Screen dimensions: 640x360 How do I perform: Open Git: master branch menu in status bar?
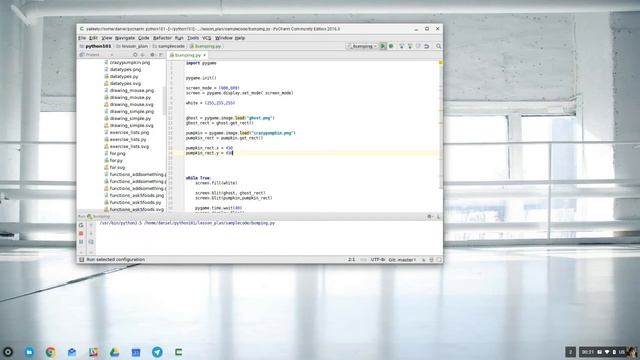pos(402,260)
